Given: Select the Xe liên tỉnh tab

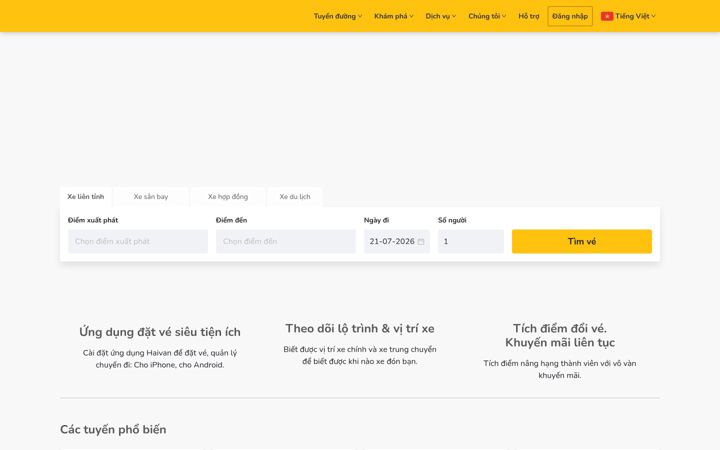Looking at the screenshot, I should point(86,197).
